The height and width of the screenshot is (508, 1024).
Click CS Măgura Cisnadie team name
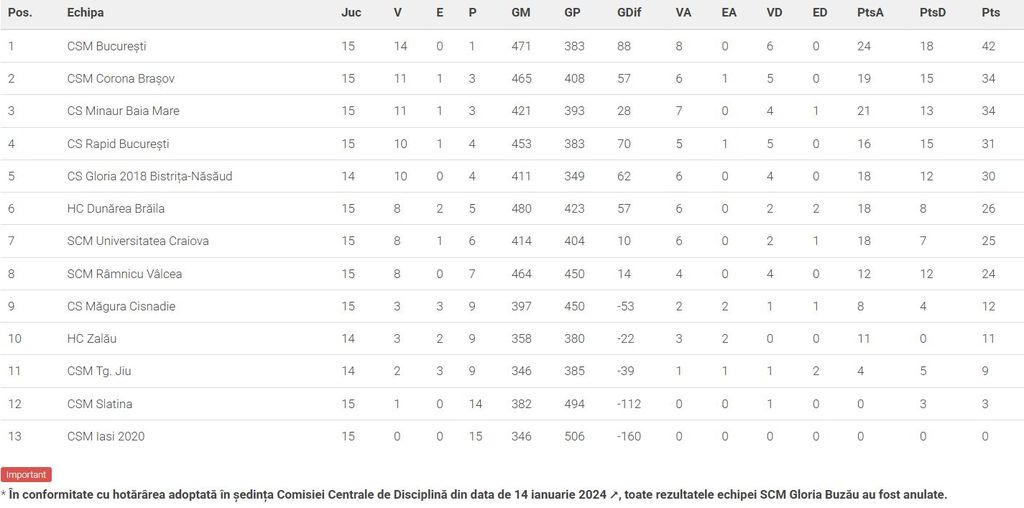coord(121,306)
